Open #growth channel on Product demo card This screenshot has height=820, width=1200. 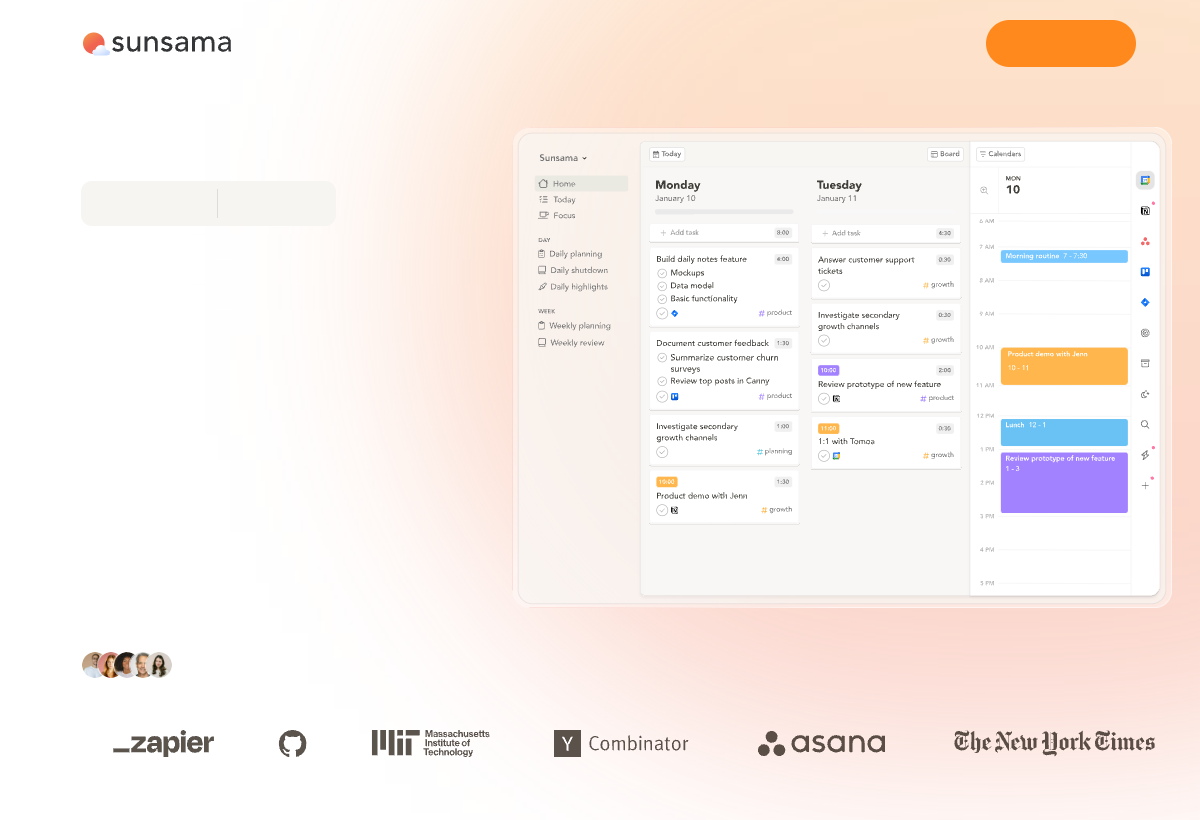coord(777,510)
